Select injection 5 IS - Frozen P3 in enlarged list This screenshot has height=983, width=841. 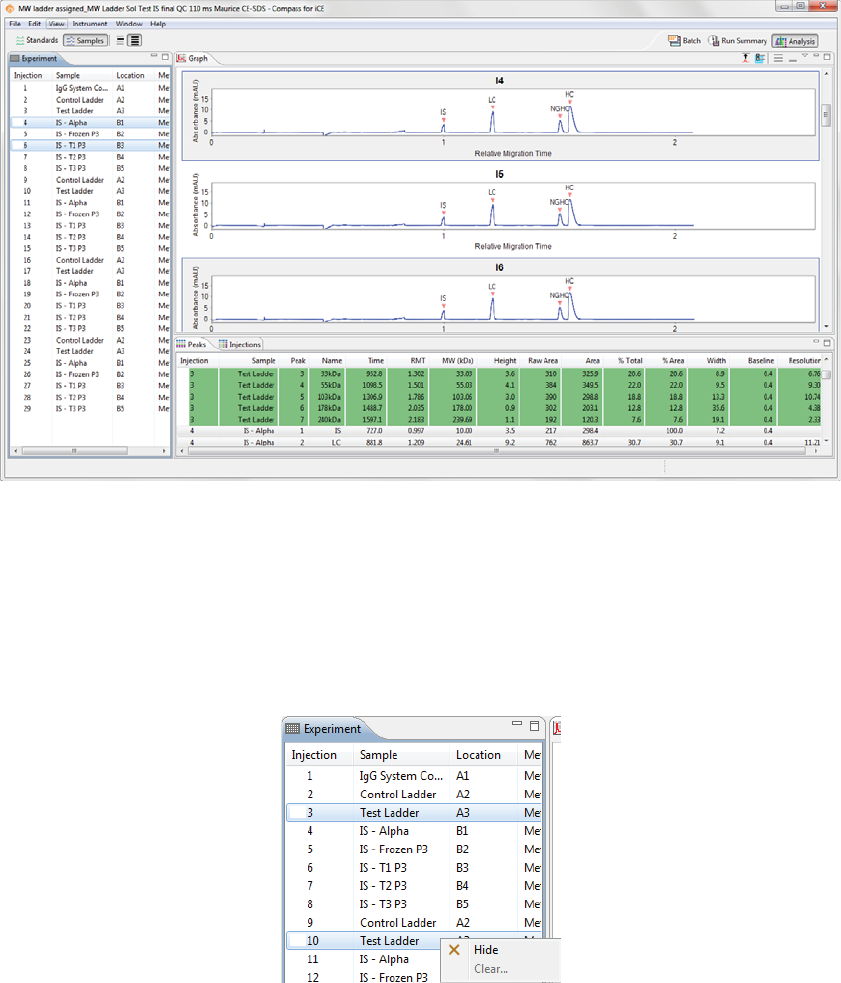pyautogui.click(x=414, y=849)
